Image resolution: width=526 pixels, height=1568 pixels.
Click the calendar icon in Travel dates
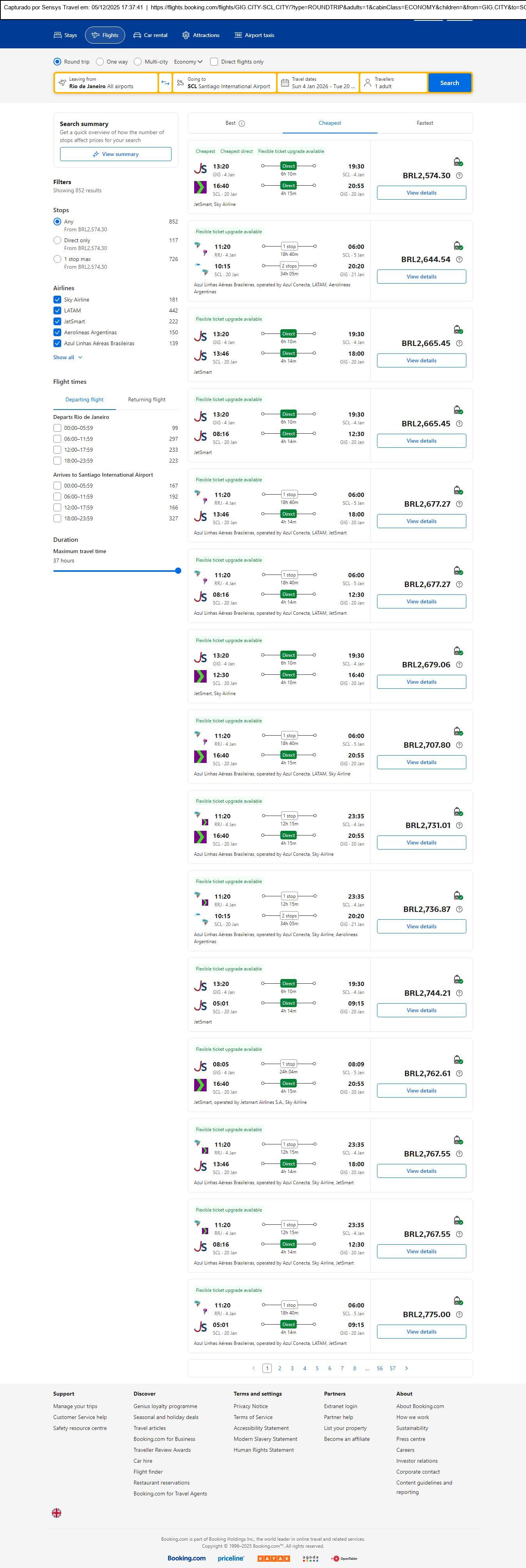tap(284, 83)
